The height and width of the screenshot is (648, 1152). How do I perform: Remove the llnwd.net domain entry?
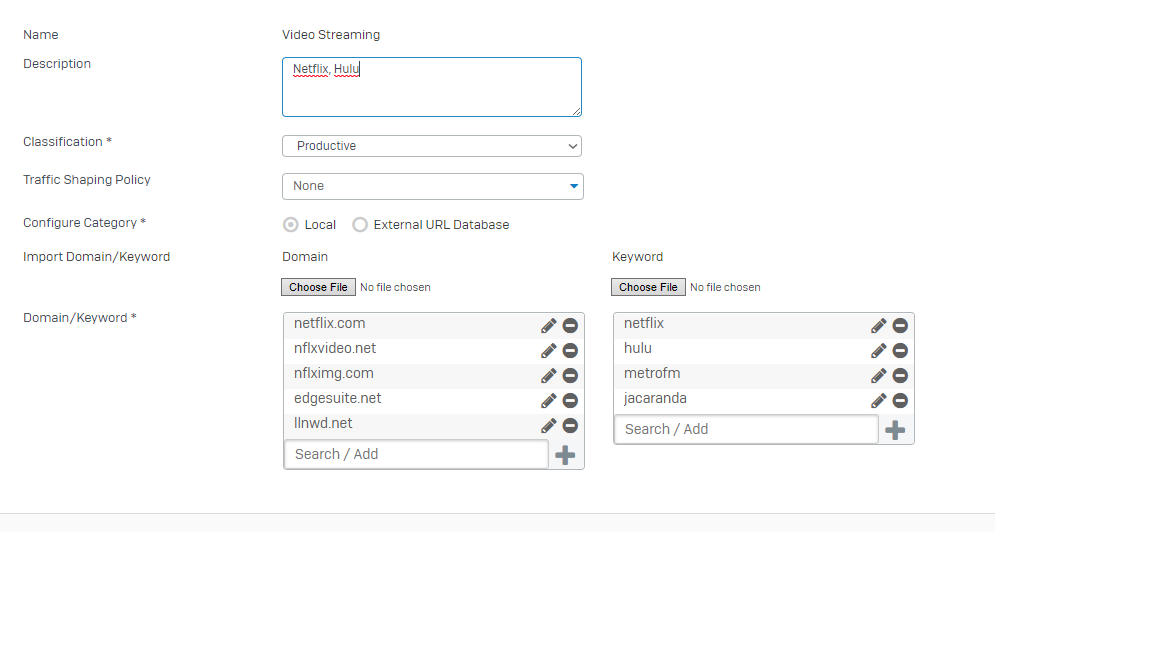pyautogui.click(x=570, y=425)
